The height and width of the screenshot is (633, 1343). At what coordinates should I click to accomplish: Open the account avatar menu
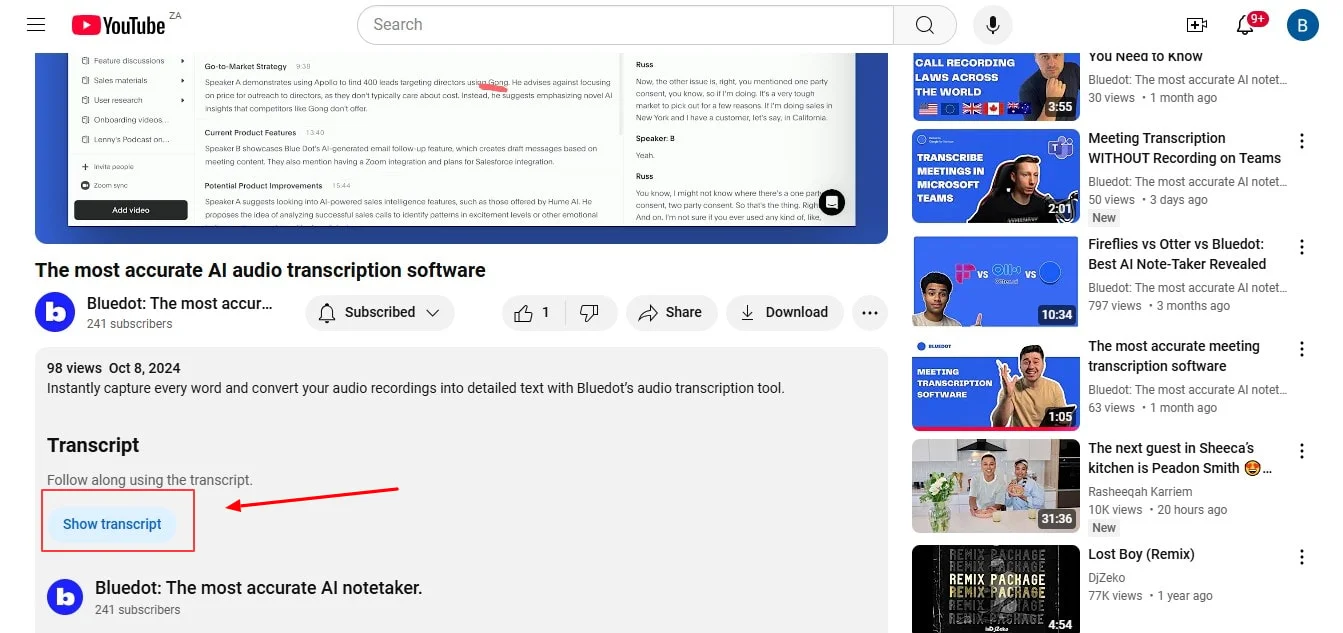[x=1303, y=25]
